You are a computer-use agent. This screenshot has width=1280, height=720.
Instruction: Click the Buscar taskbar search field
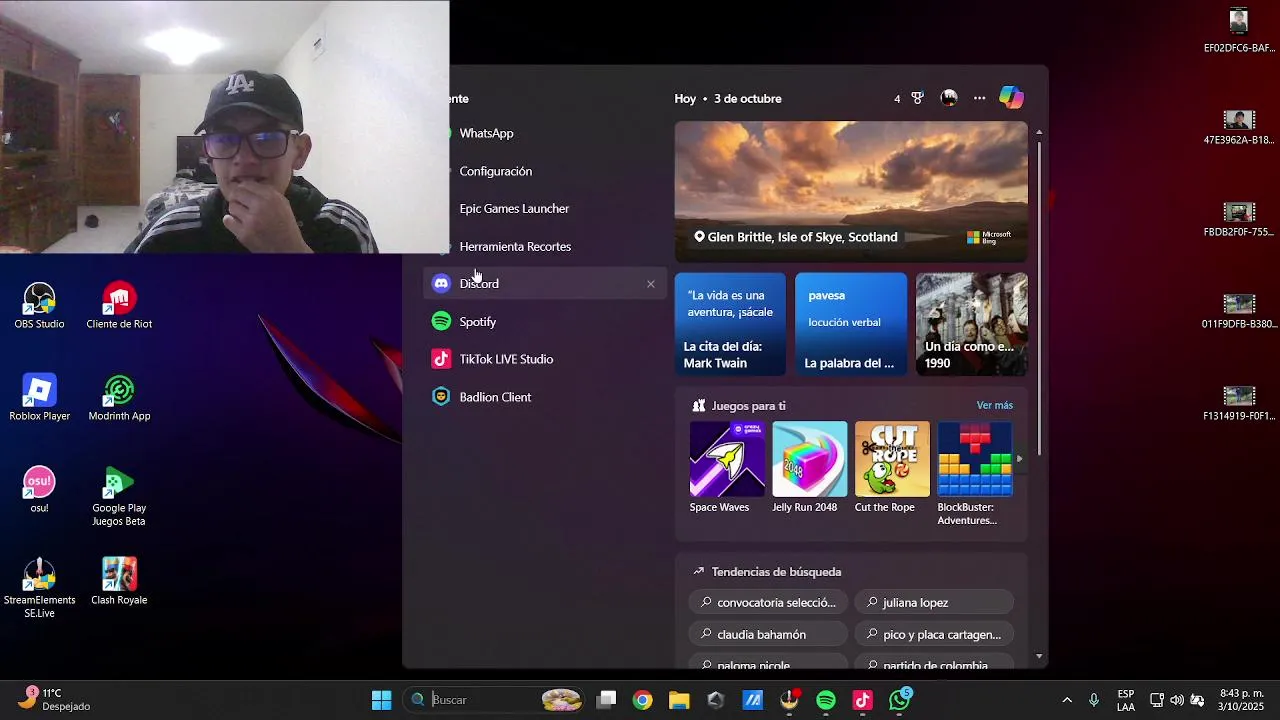[x=494, y=700]
